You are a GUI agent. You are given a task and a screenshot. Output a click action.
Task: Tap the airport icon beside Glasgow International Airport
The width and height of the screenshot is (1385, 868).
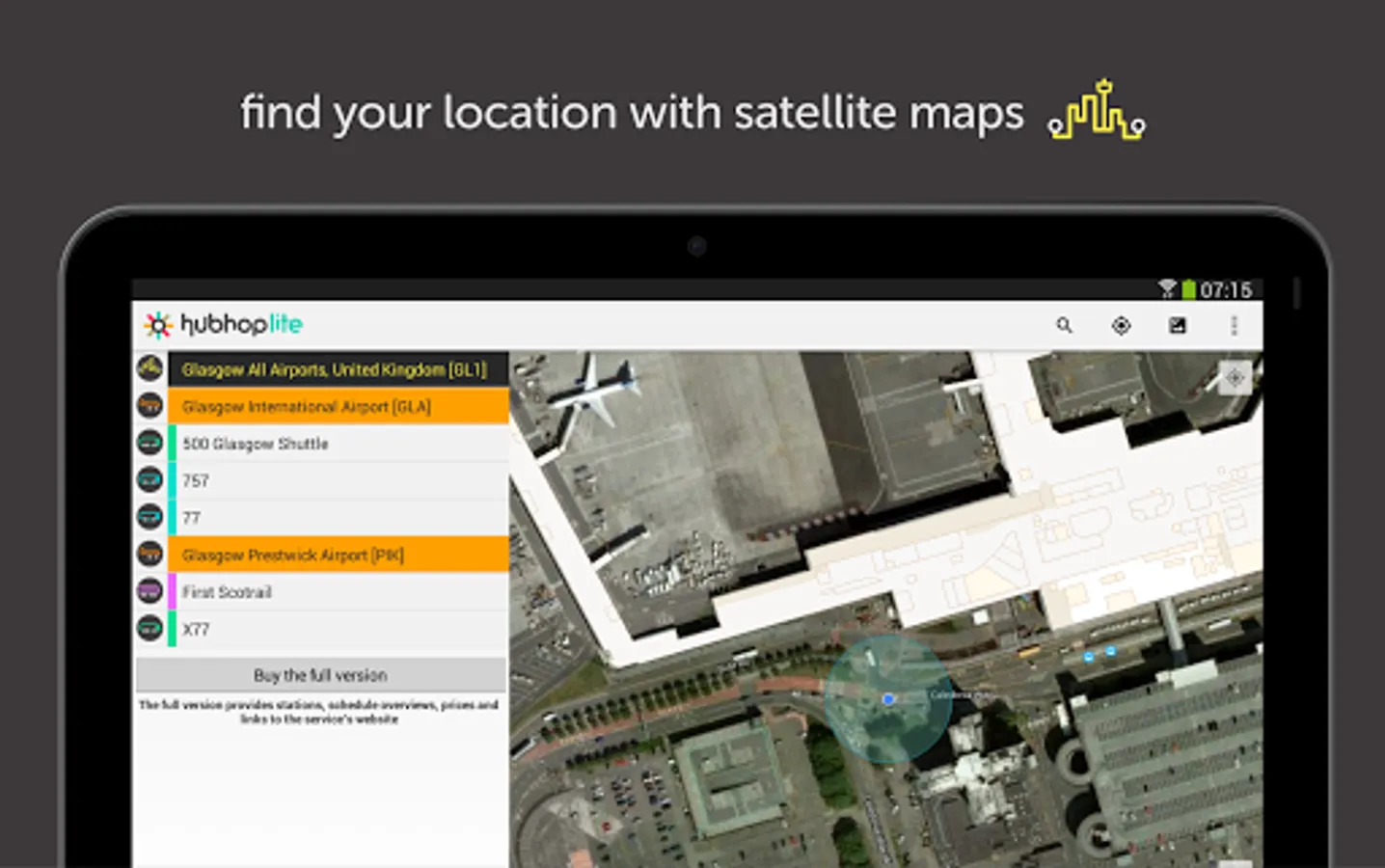point(149,405)
